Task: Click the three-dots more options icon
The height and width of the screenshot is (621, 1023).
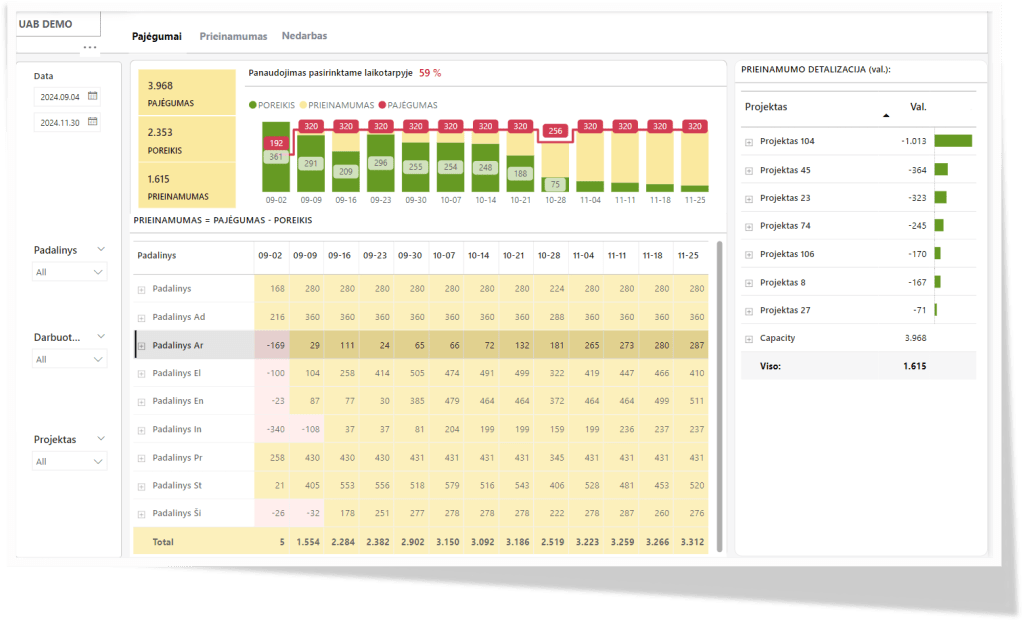Action: (x=90, y=47)
